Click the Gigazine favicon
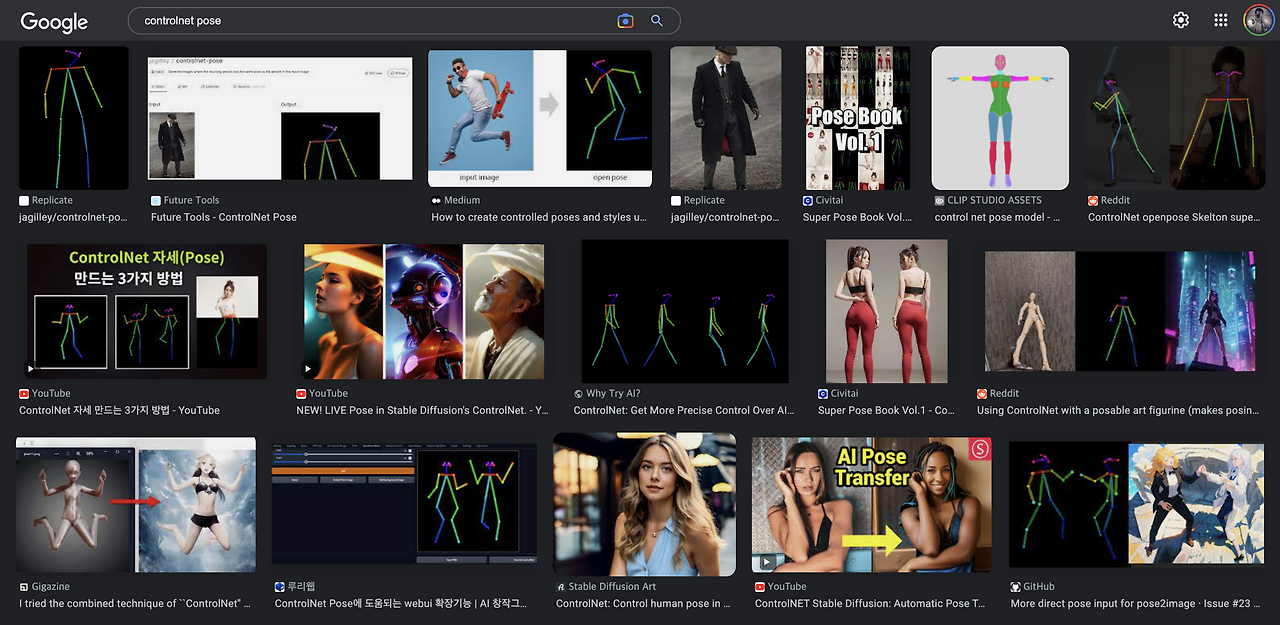Image resolution: width=1280 pixels, height=625 pixels. click(24, 587)
